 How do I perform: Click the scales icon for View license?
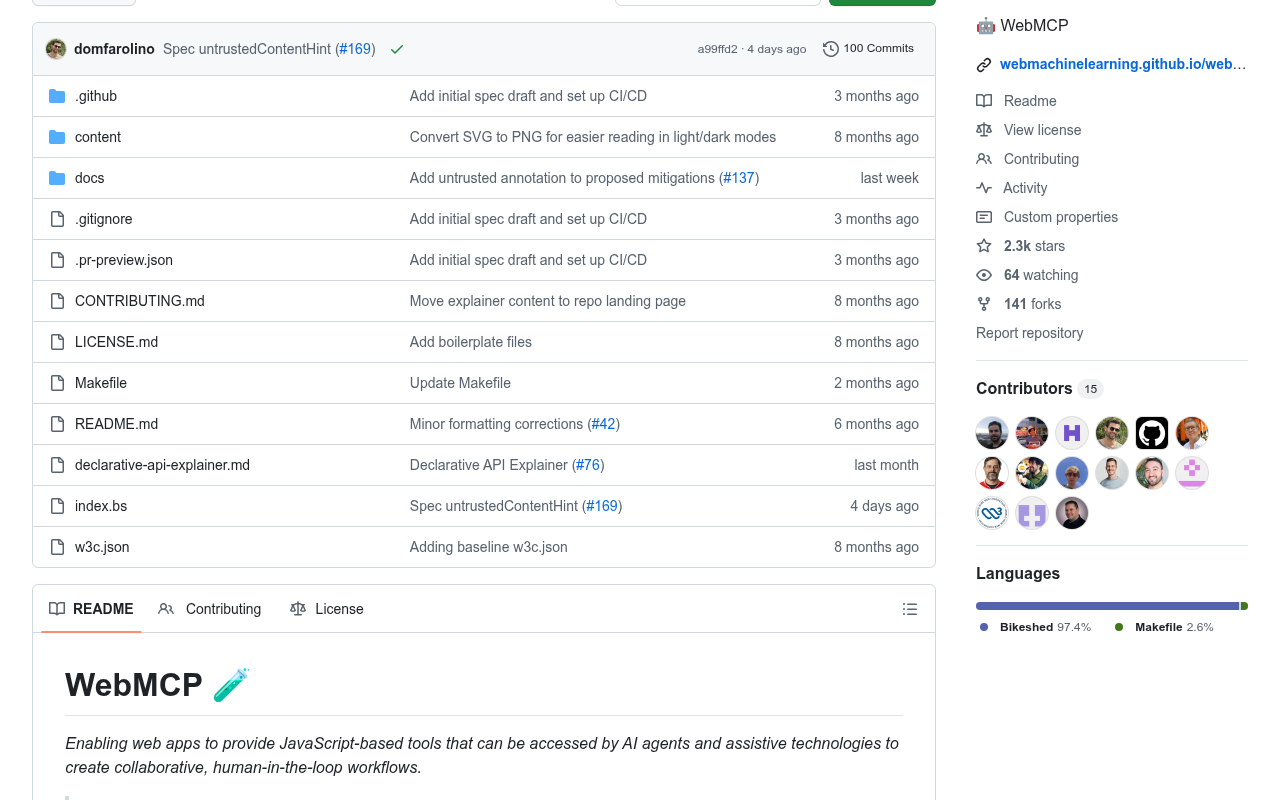[x=984, y=129]
